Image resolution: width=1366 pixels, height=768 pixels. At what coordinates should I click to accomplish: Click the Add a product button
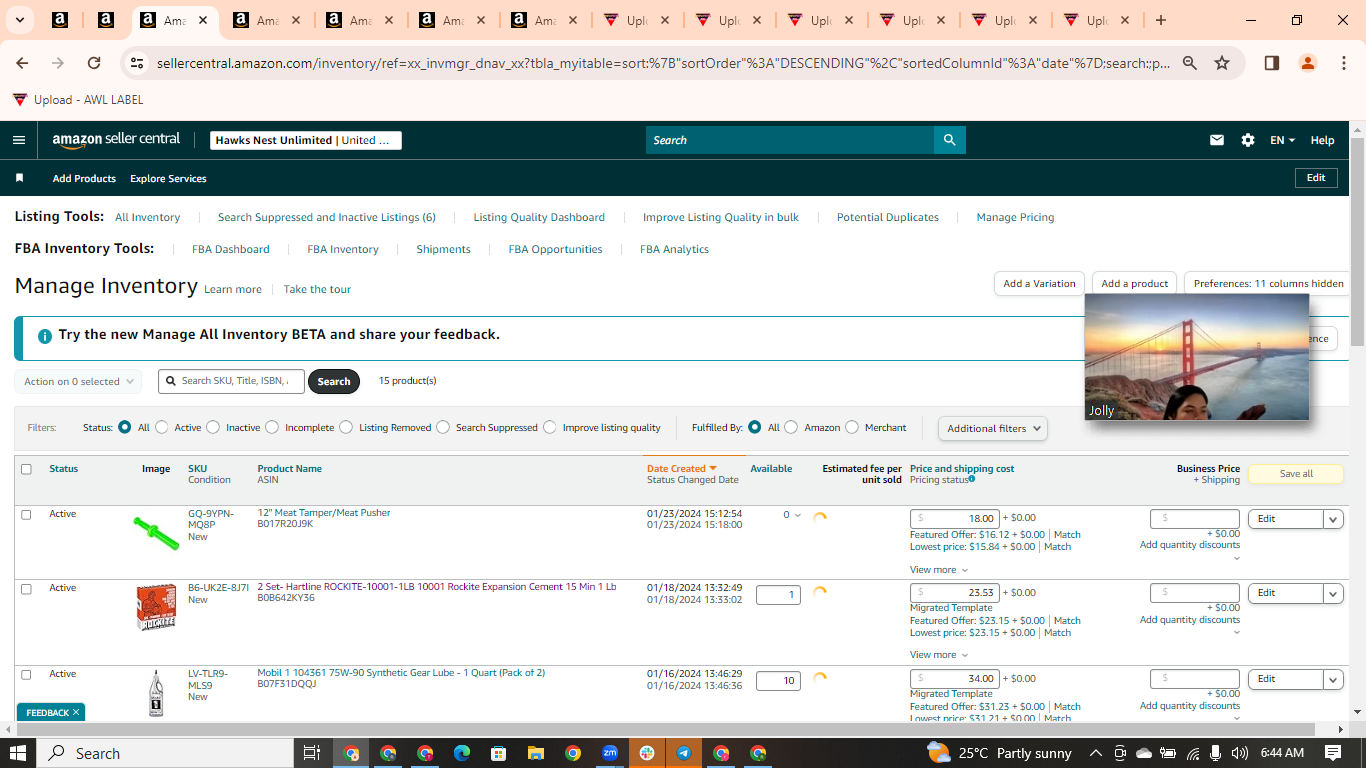click(x=1134, y=283)
